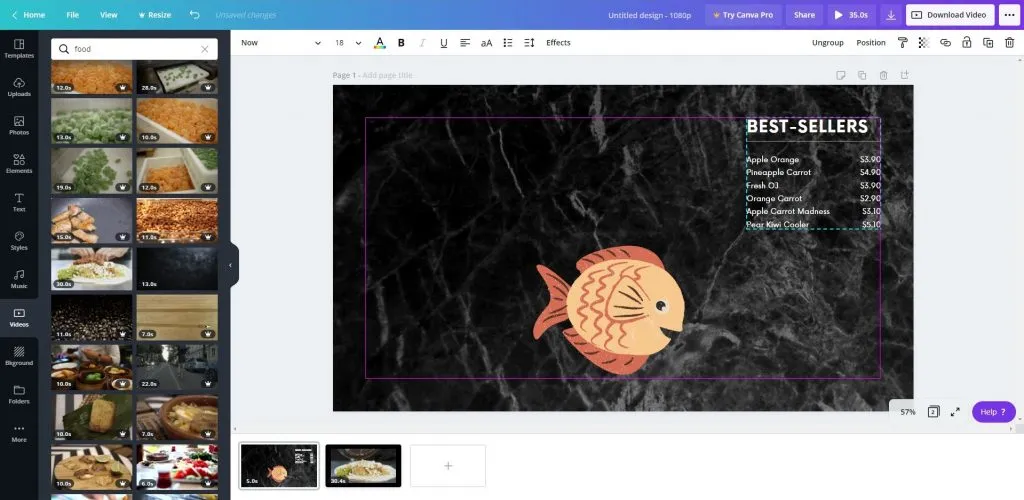Toggle underline formatting
Image resolution: width=1024 pixels, height=500 pixels.
(443, 42)
